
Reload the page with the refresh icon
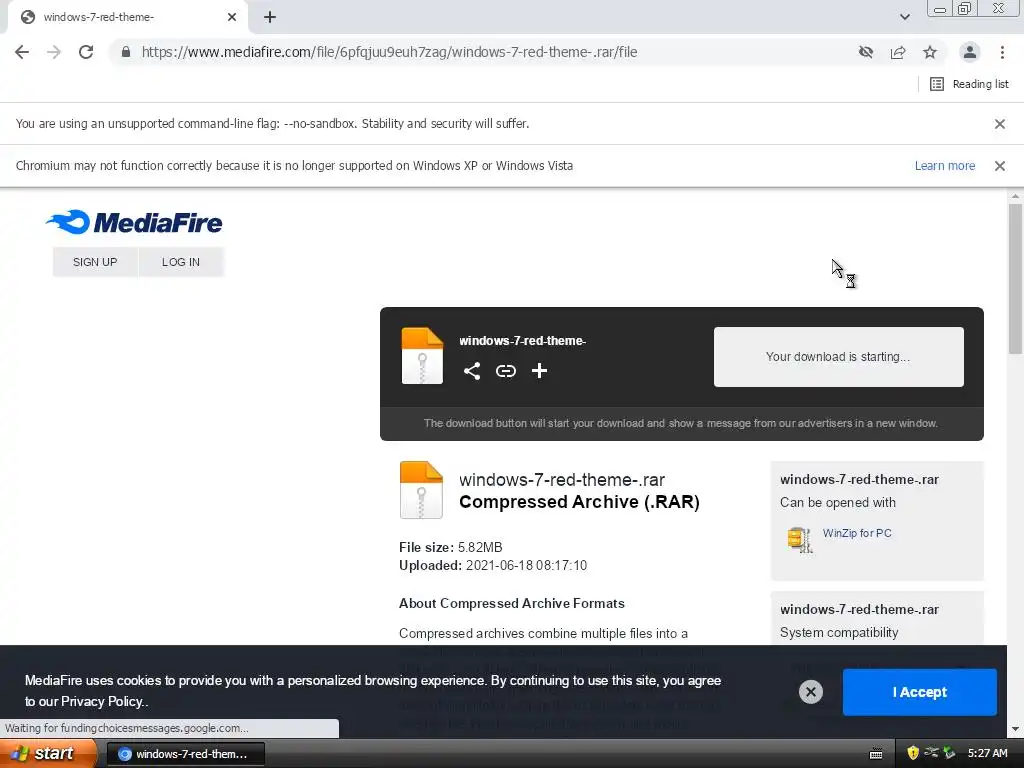pyautogui.click(x=86, y=52)
